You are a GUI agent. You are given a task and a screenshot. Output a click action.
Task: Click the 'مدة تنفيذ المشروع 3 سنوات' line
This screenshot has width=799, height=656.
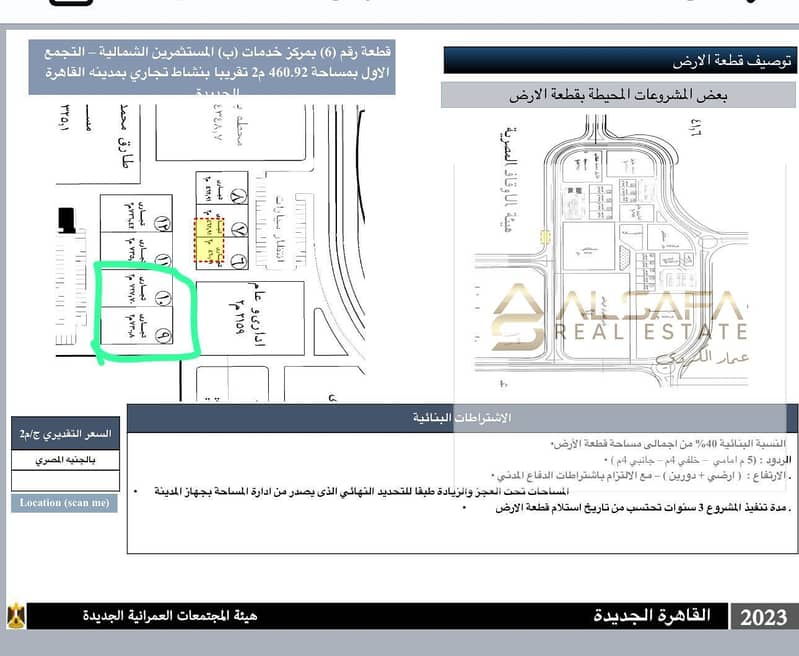click(643, 508)
